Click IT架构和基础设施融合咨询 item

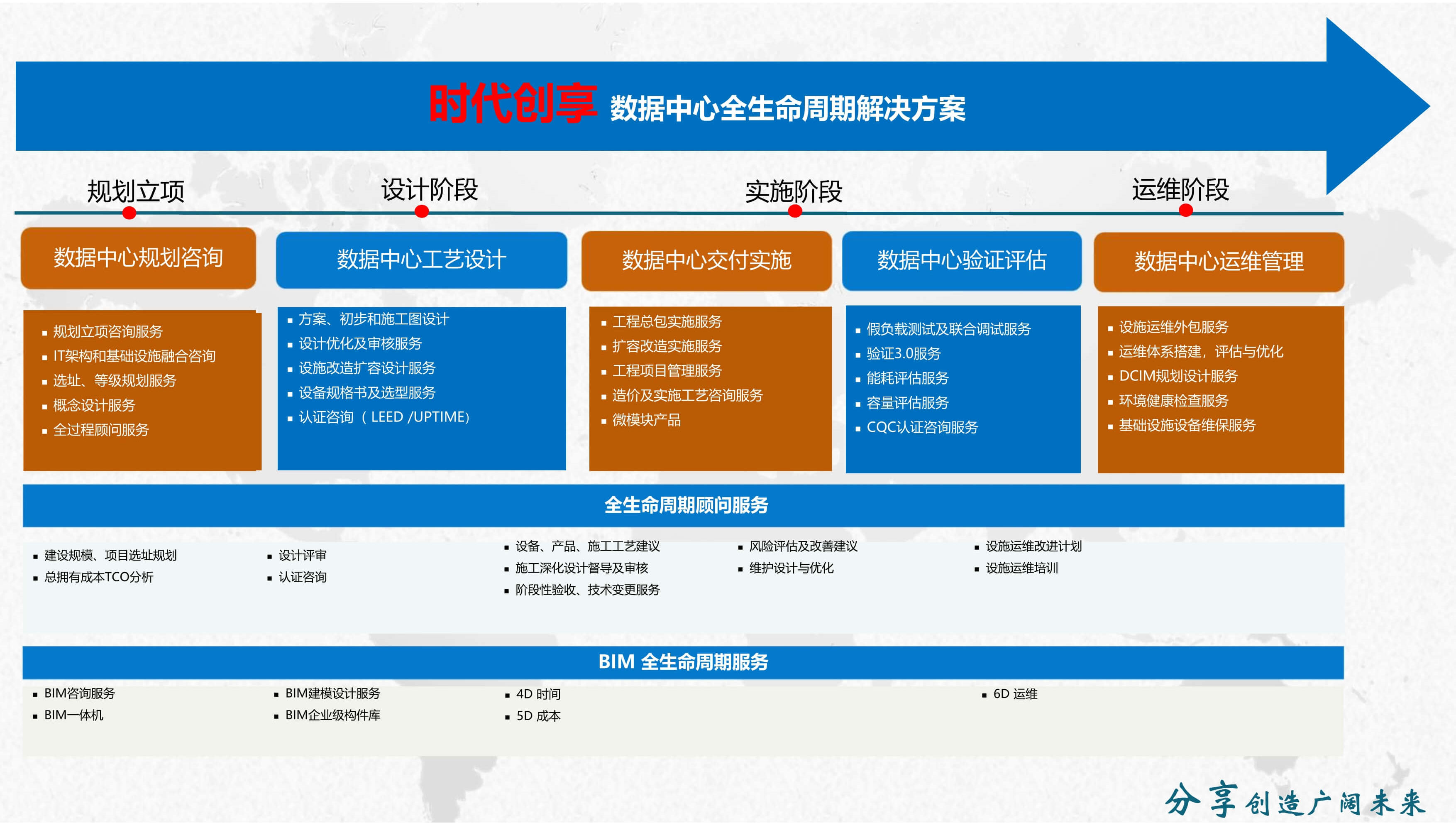(134, 356)
